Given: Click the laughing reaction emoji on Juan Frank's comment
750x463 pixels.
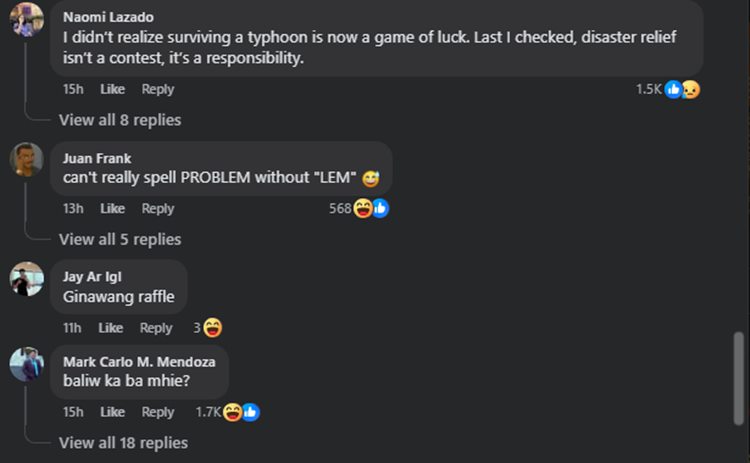Looking at the screenshot, I should click(x=363, y=209).
